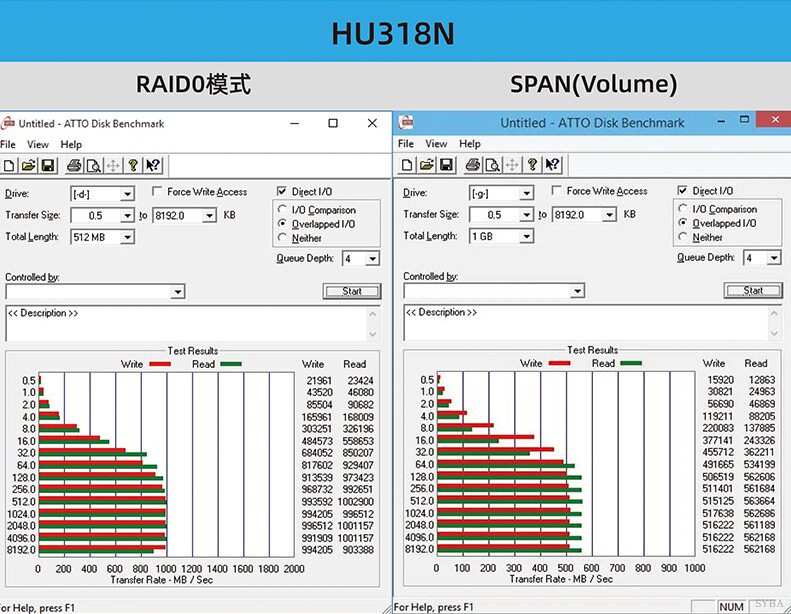Click Open folder icon in RAID0 window toolbar
This screenshot has height=614, width=791.
[28, 165]
